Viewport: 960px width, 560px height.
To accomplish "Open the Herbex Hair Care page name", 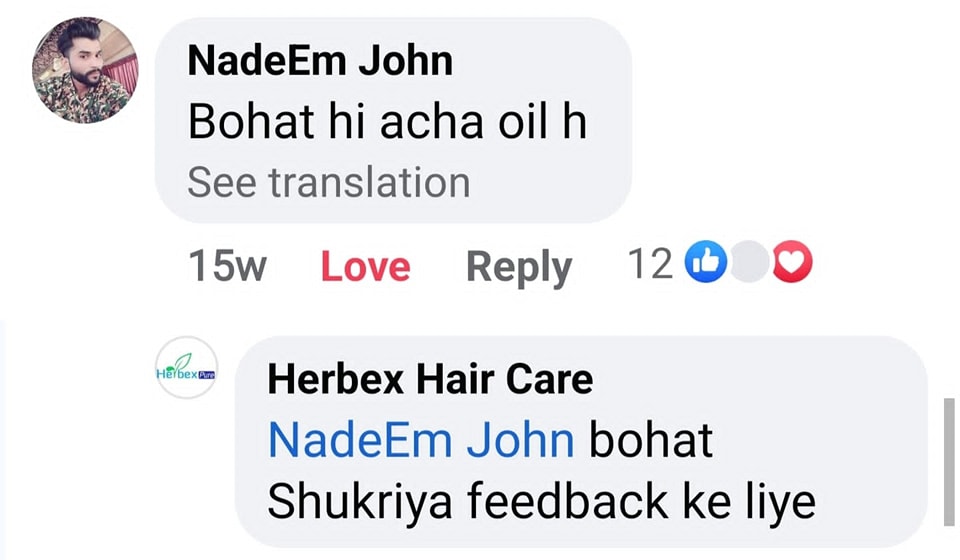I will (430, 379).
